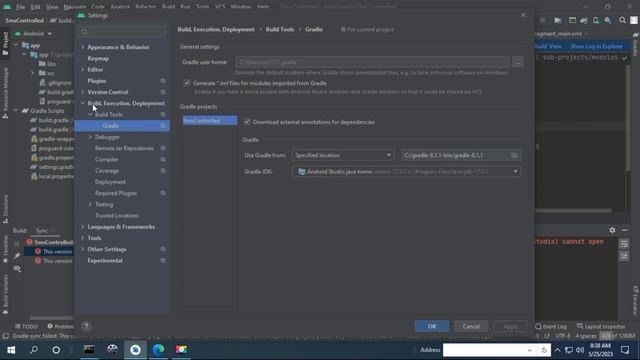Viewport: 640px width, 360px height.
Task: Click the 4 spaces indent status bar entry
Action: tap(586, 336)
